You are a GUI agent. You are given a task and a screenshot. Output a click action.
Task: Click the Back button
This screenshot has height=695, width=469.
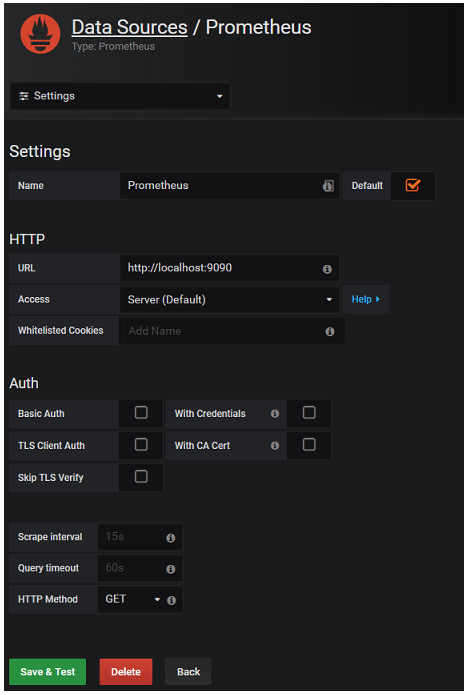(188, 672)
